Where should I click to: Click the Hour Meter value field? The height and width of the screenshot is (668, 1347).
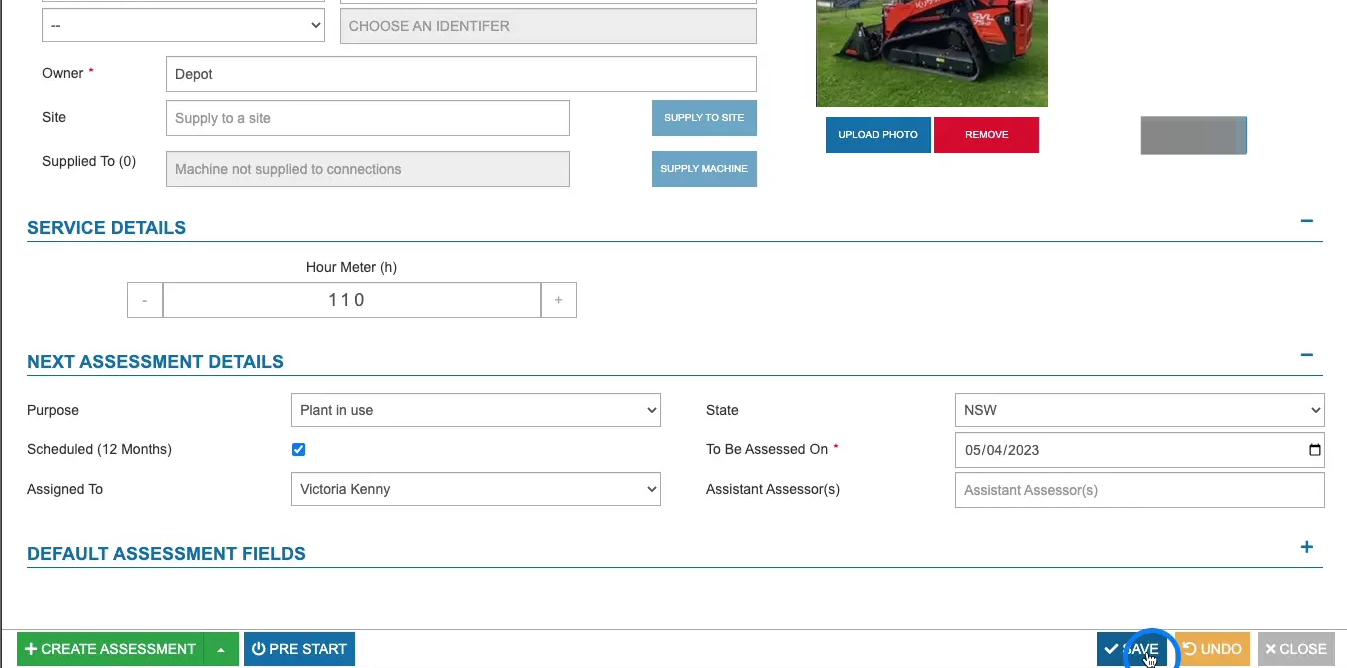click(x=352, y=300)
